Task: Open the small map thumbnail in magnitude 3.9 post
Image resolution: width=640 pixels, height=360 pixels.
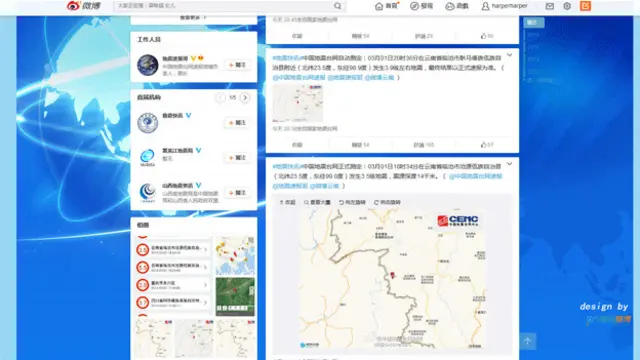Action: pos(298,103)
